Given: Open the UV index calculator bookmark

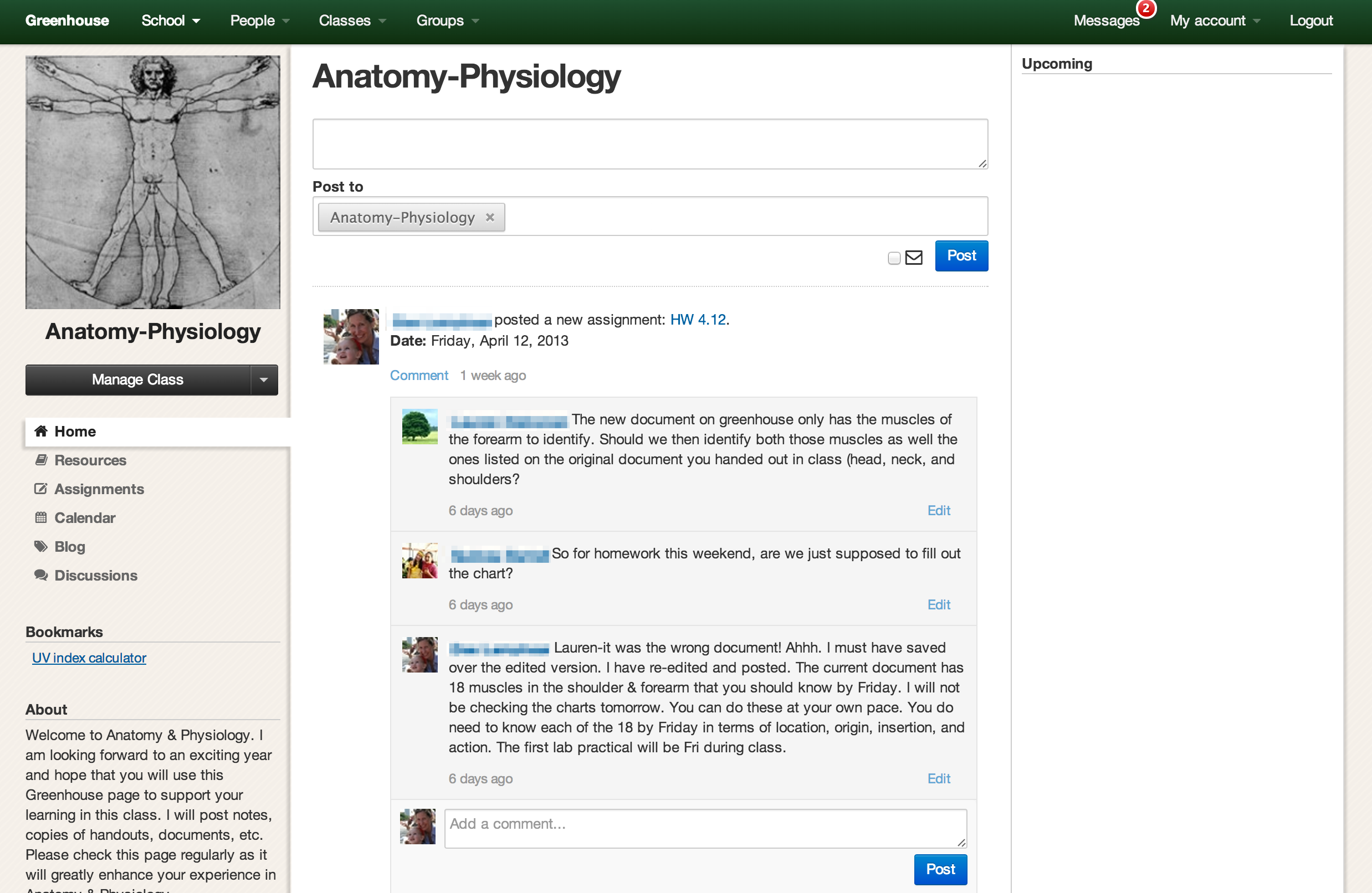Looking at the screenshot, I should tap(89, 658).
